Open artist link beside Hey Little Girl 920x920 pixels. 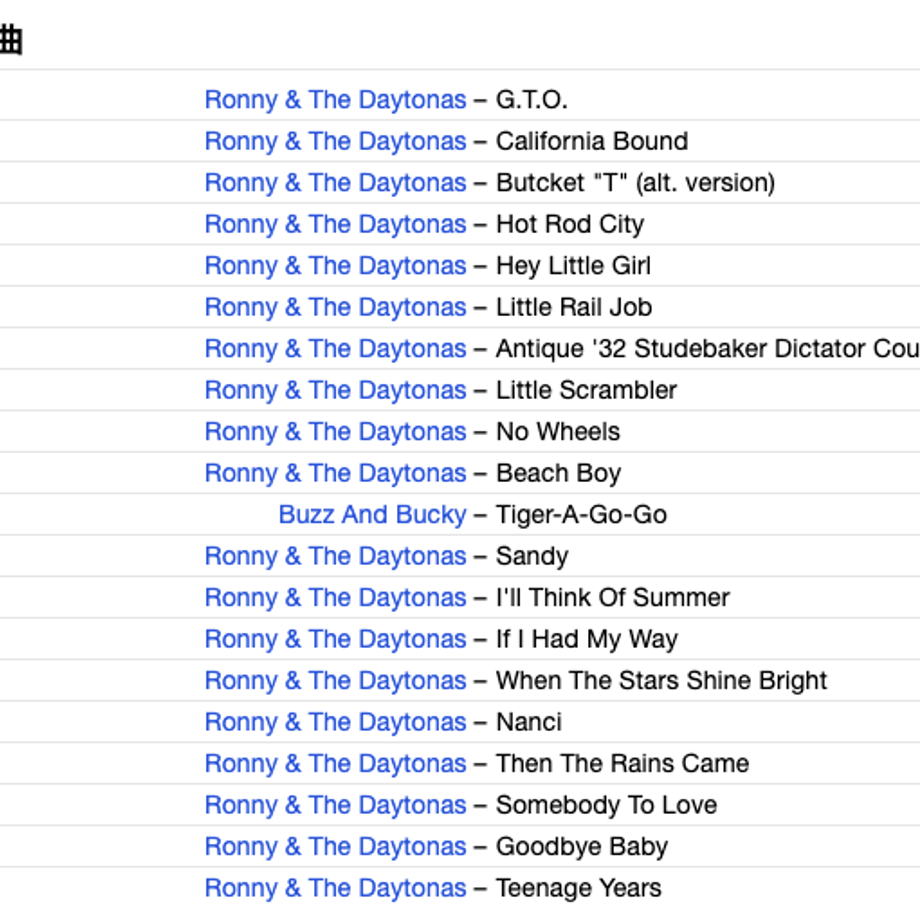(x=335, y=266)
